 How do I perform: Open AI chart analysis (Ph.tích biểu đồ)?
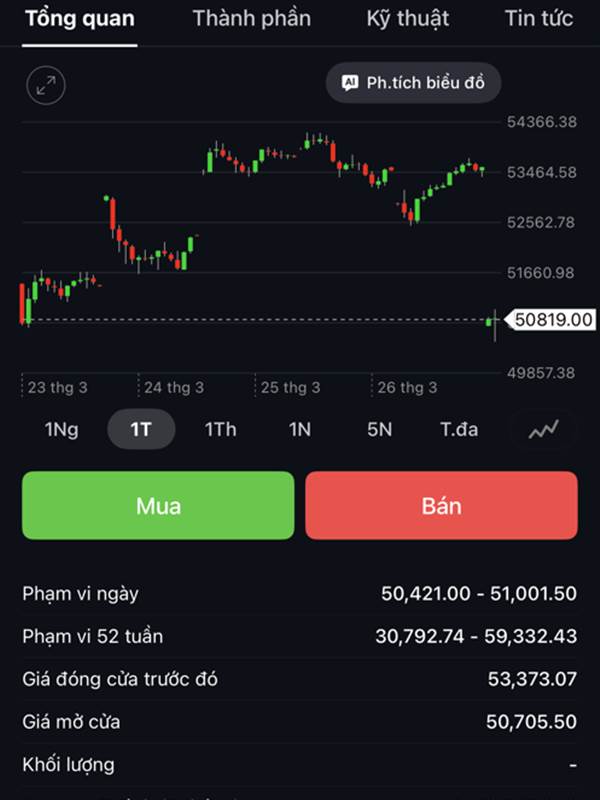coord(413,83)
